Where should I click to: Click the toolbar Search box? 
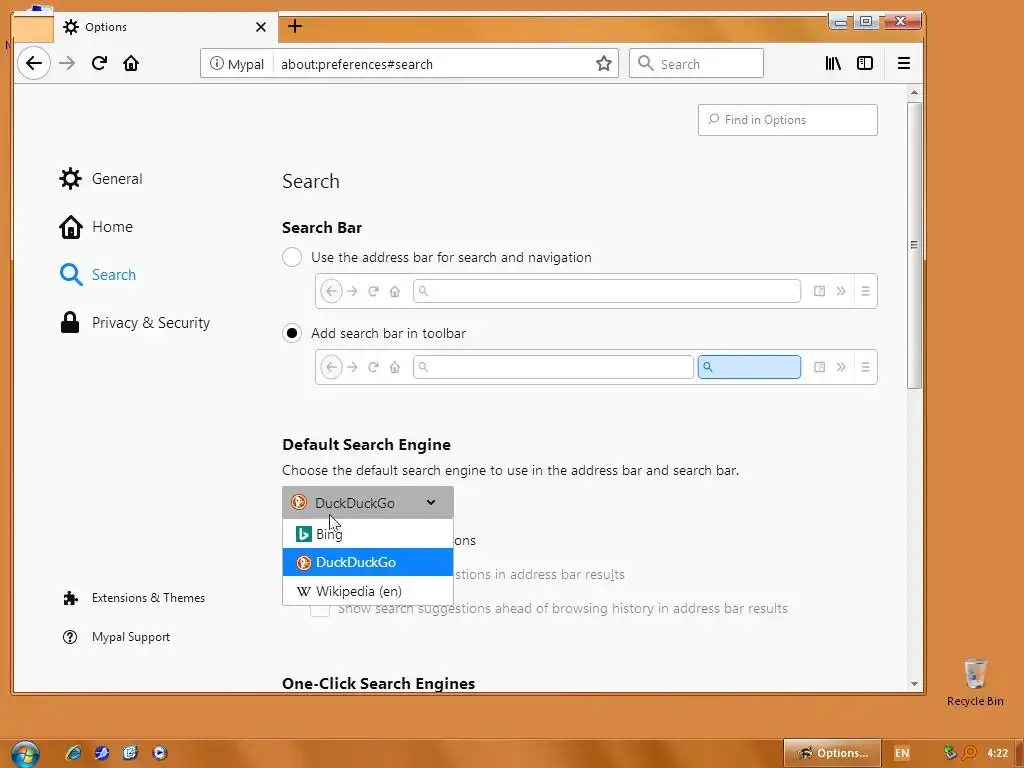click(x=696, y=63)
